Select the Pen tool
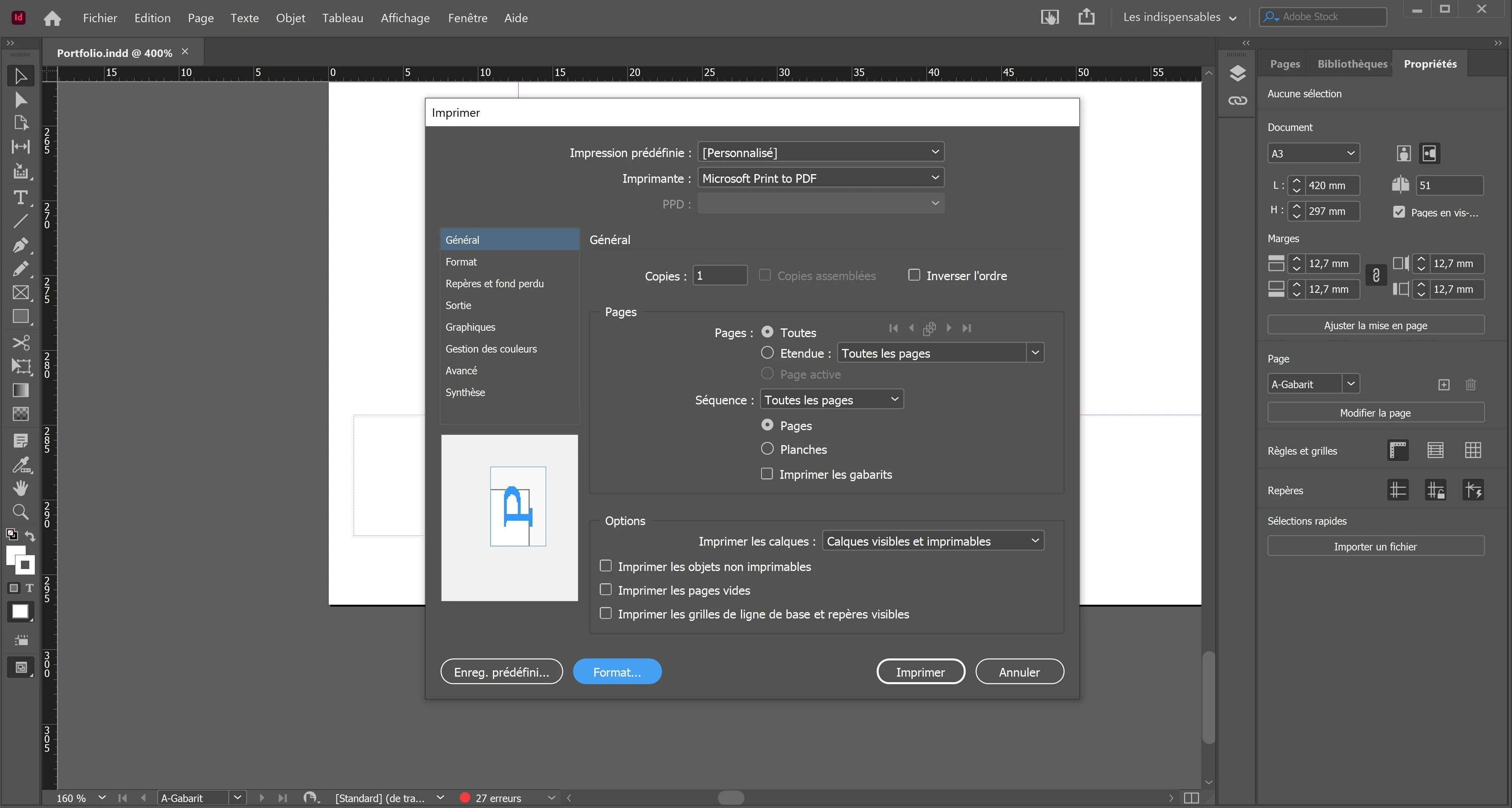The width and height of the screenshot is (1512, 808). [21, 245]
